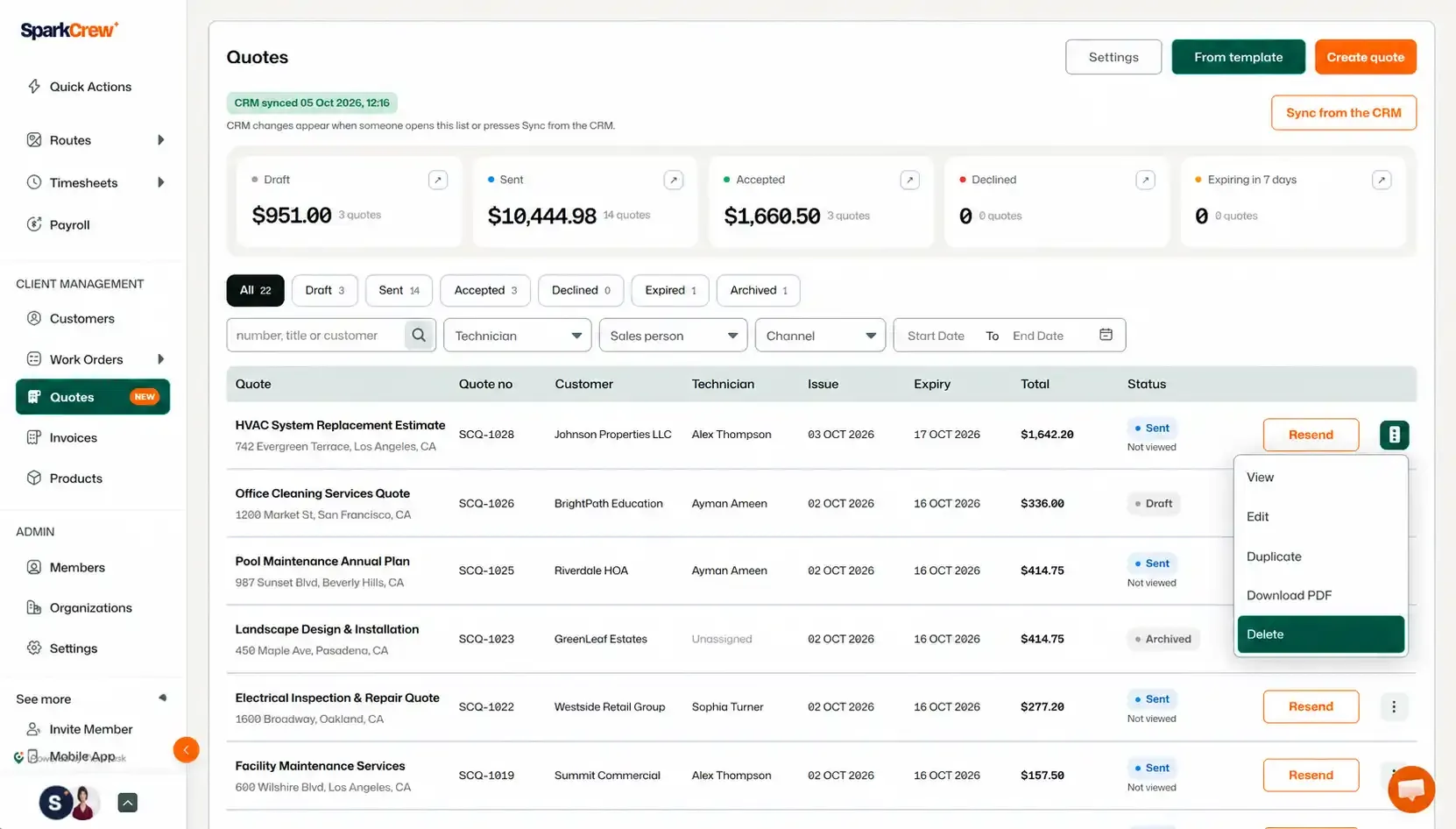The height and width of the screenshot is (829, 1456).
Task: Open the Expiring in 7 days arrow icon
Action: (1382, 180)
